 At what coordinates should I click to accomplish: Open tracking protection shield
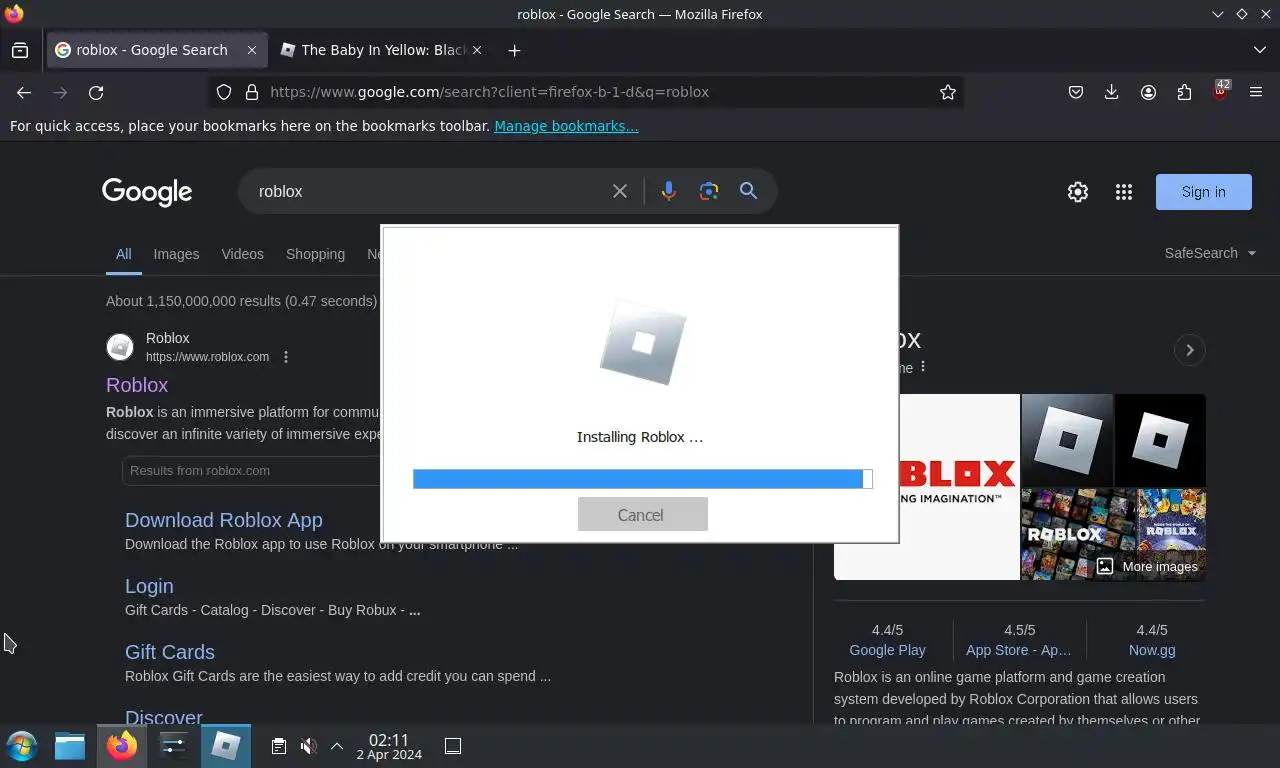[x=224, y=92]
